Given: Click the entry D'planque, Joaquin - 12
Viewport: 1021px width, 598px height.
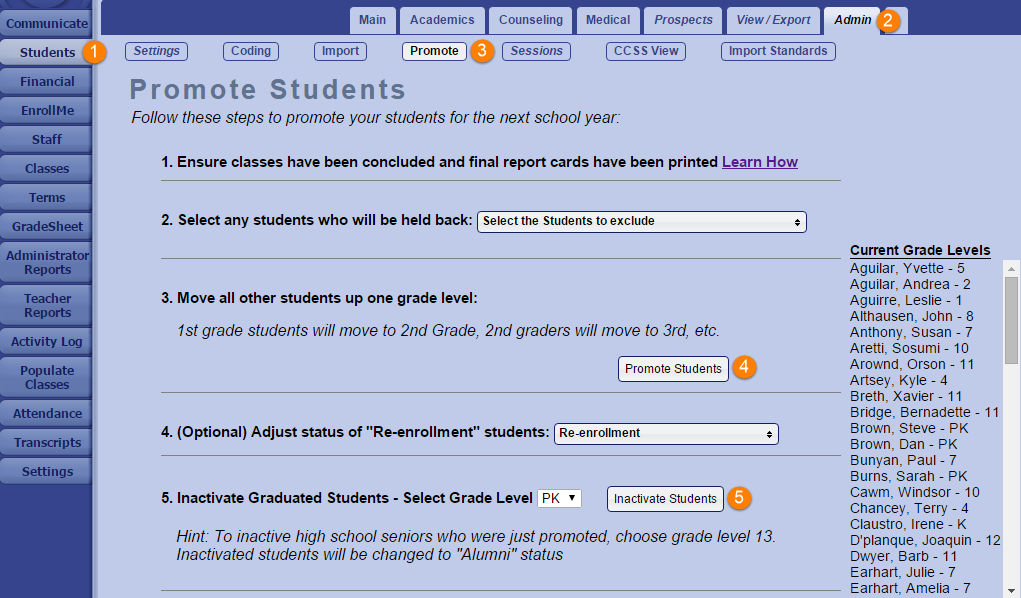Looking at the screenshot, I should 925,541.
